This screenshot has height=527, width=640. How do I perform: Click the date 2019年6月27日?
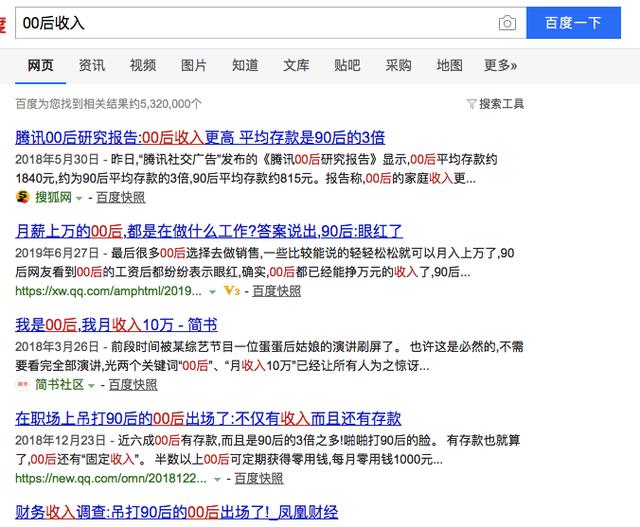pyautogui.click(x=57, y=253)
